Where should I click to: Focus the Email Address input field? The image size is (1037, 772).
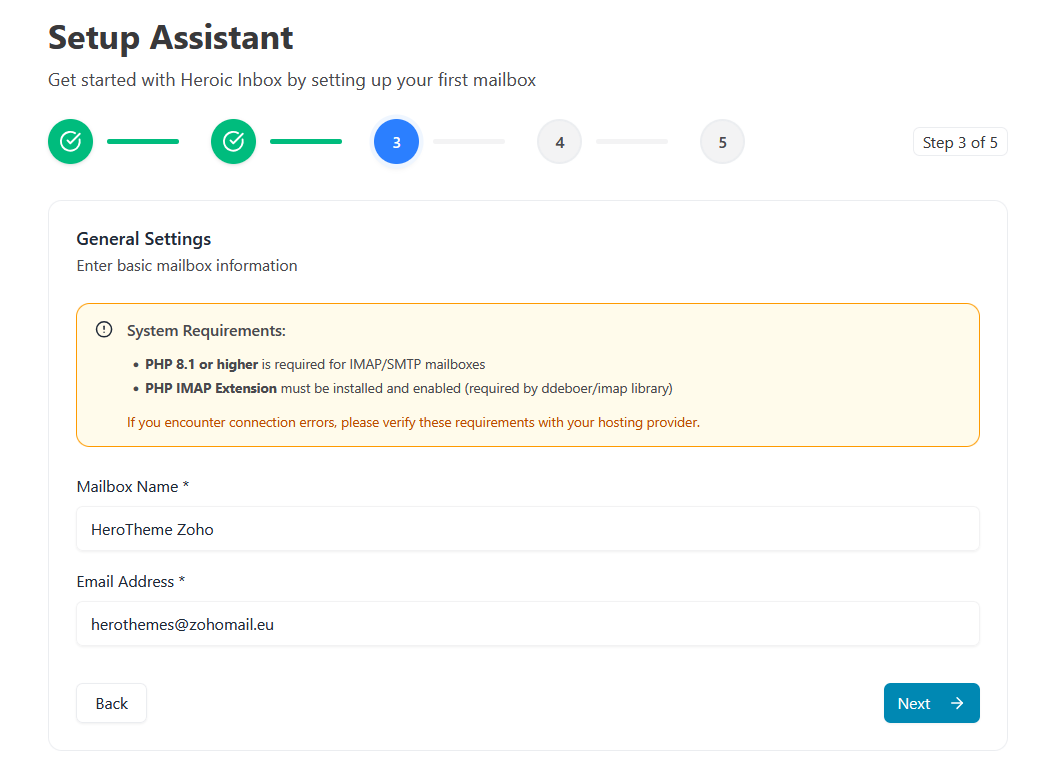[528, 624]
